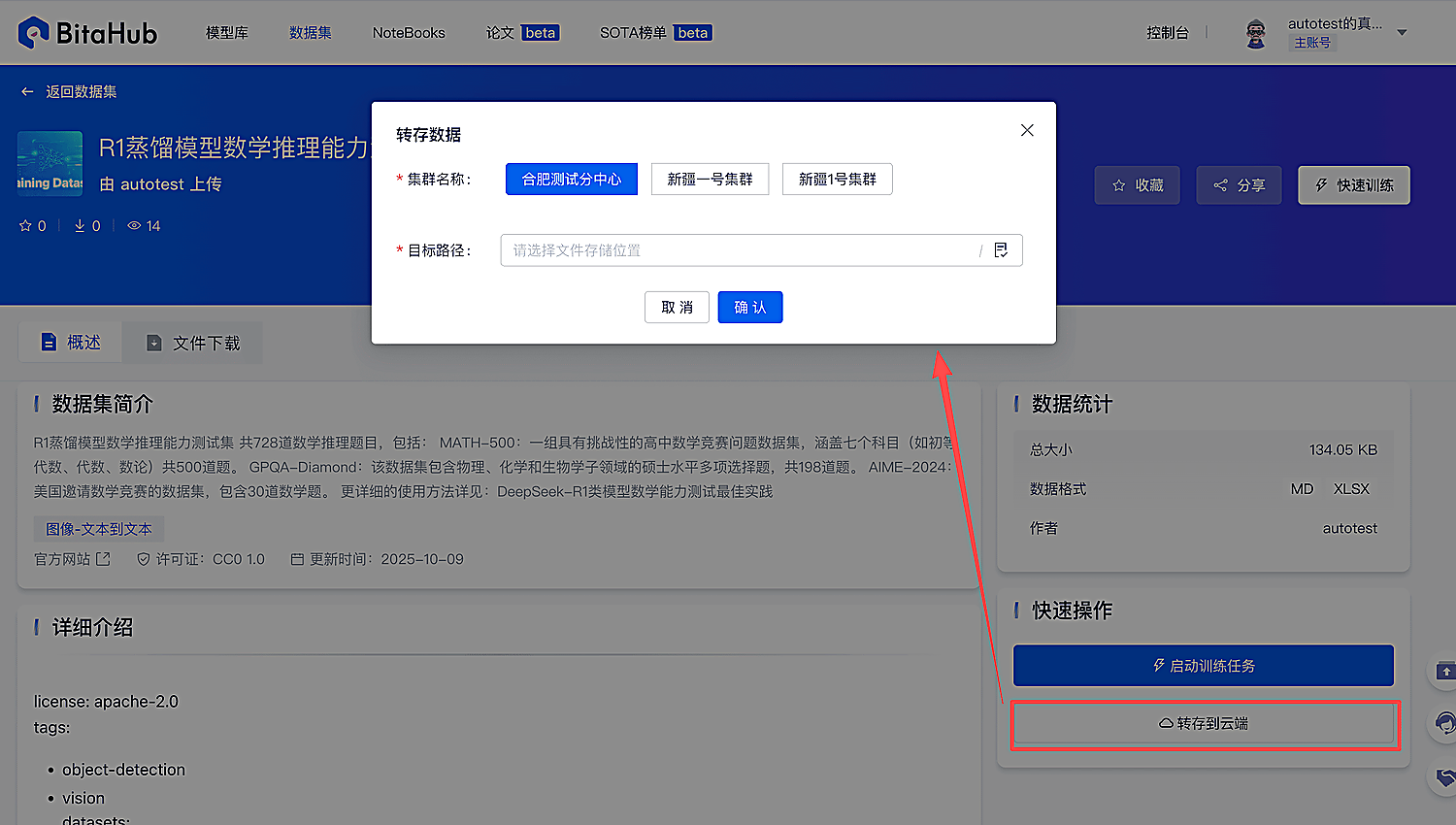Screen dimensions: 1456x825
Task: Select 合肥测试分中心 cluster
Action: click(x=572, y=180)
